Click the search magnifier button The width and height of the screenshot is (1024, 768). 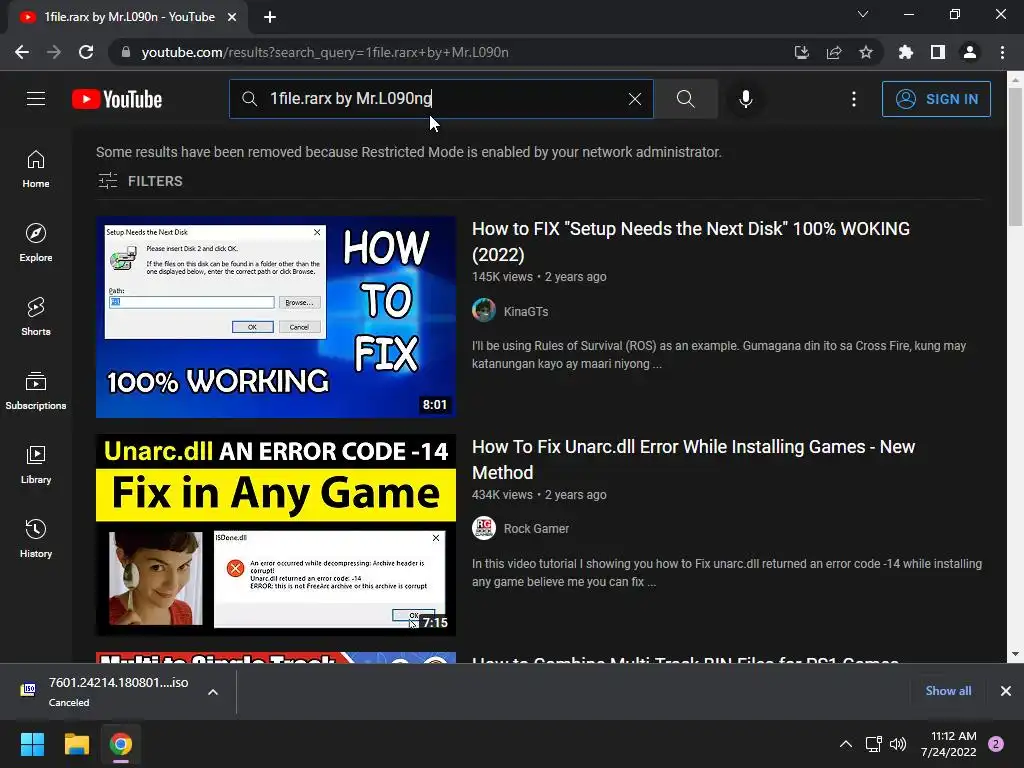pos(686,99)
